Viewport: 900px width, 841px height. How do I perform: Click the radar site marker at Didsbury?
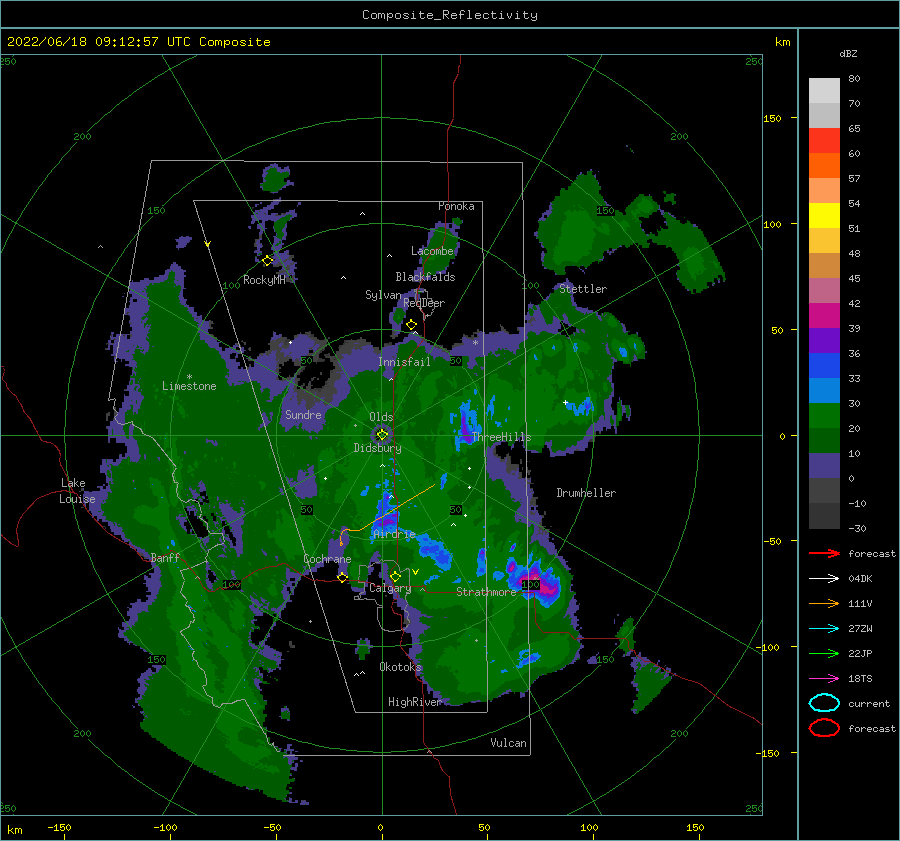pyautogui.click(x=382, y=435)
